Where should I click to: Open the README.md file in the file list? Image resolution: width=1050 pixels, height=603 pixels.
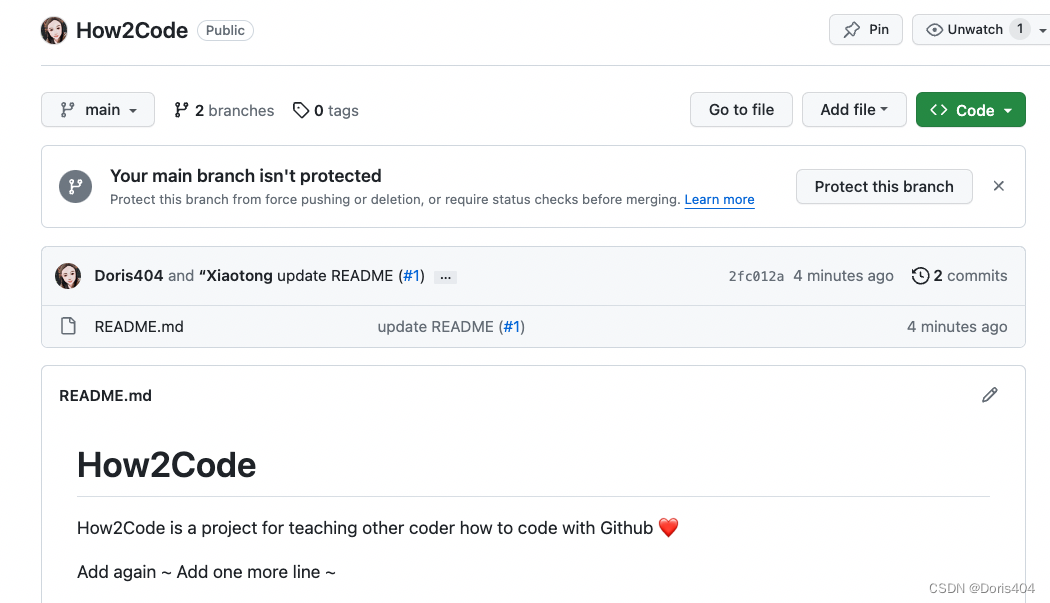(139, 326)
